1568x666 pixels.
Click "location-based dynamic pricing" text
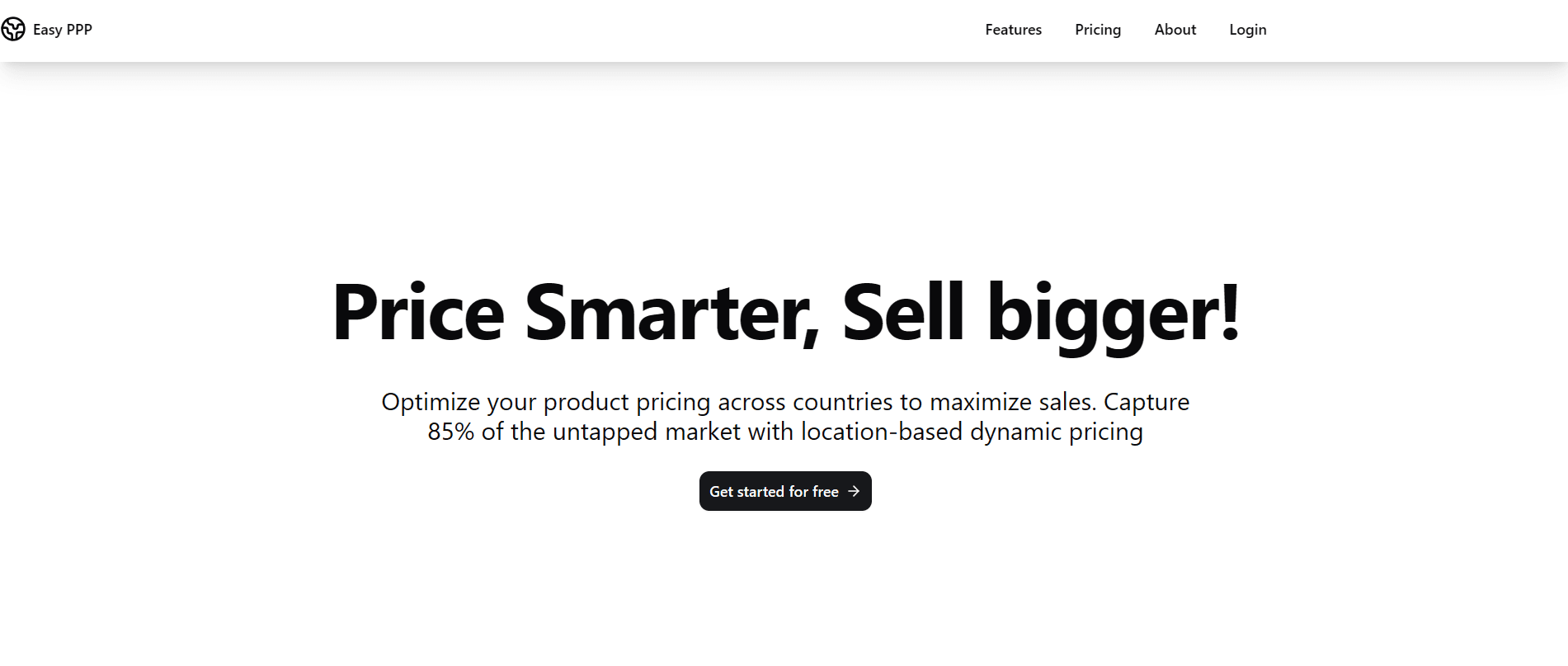tap(972, 432)
